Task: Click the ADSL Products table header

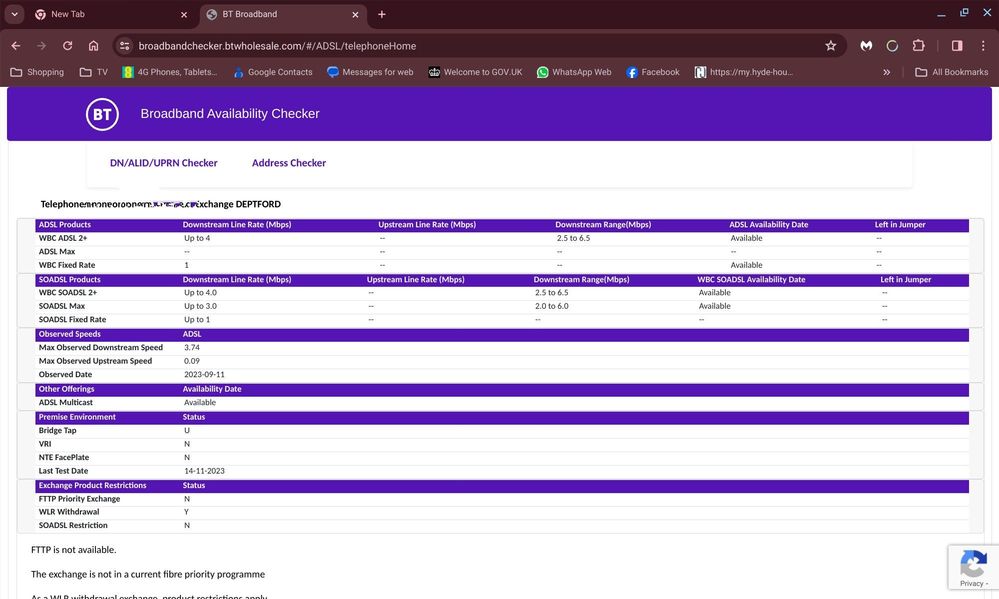Action: [x=64, y=224]
